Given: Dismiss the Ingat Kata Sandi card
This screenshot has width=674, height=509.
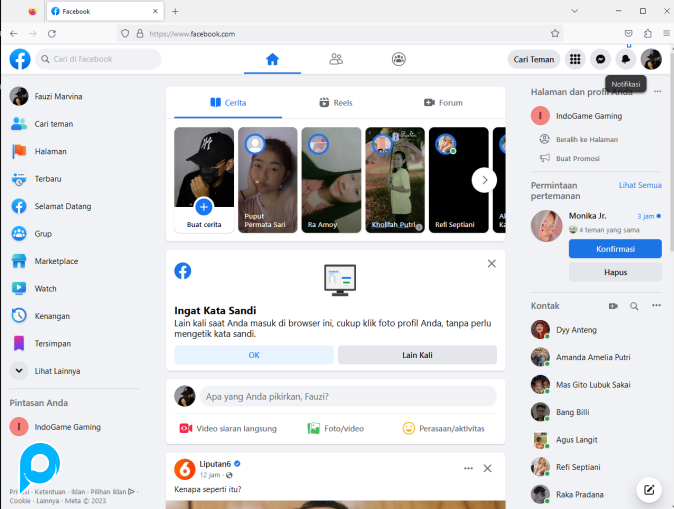Looking at the screenshot, I should click(491, 264).
